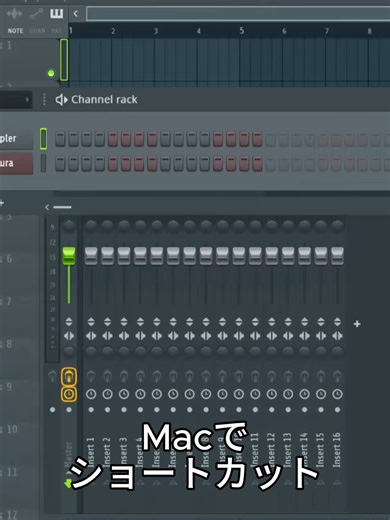Screen dimensions: 390x520
Task: Enable step 5 on the Sampler channel
Action: pyautogui.click(x=113, y=139)
